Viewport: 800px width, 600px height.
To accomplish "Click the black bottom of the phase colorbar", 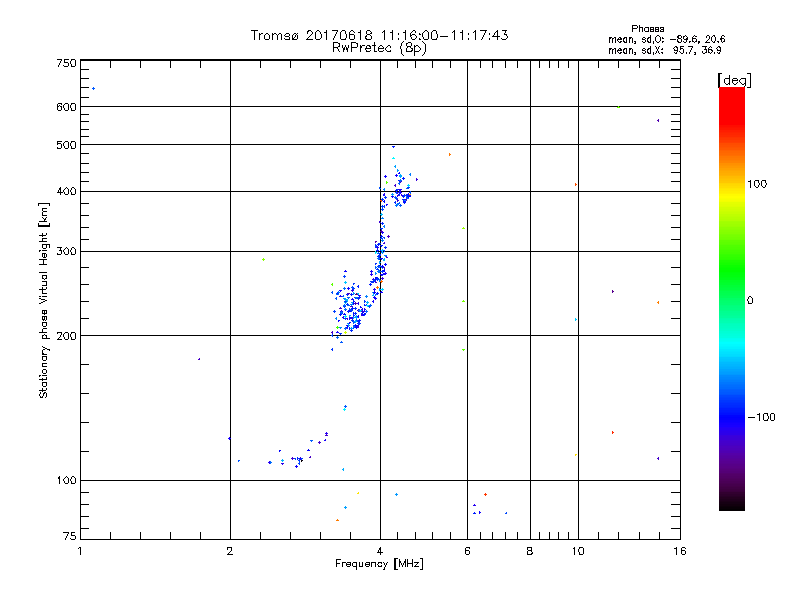I will (x=732, y=503).
